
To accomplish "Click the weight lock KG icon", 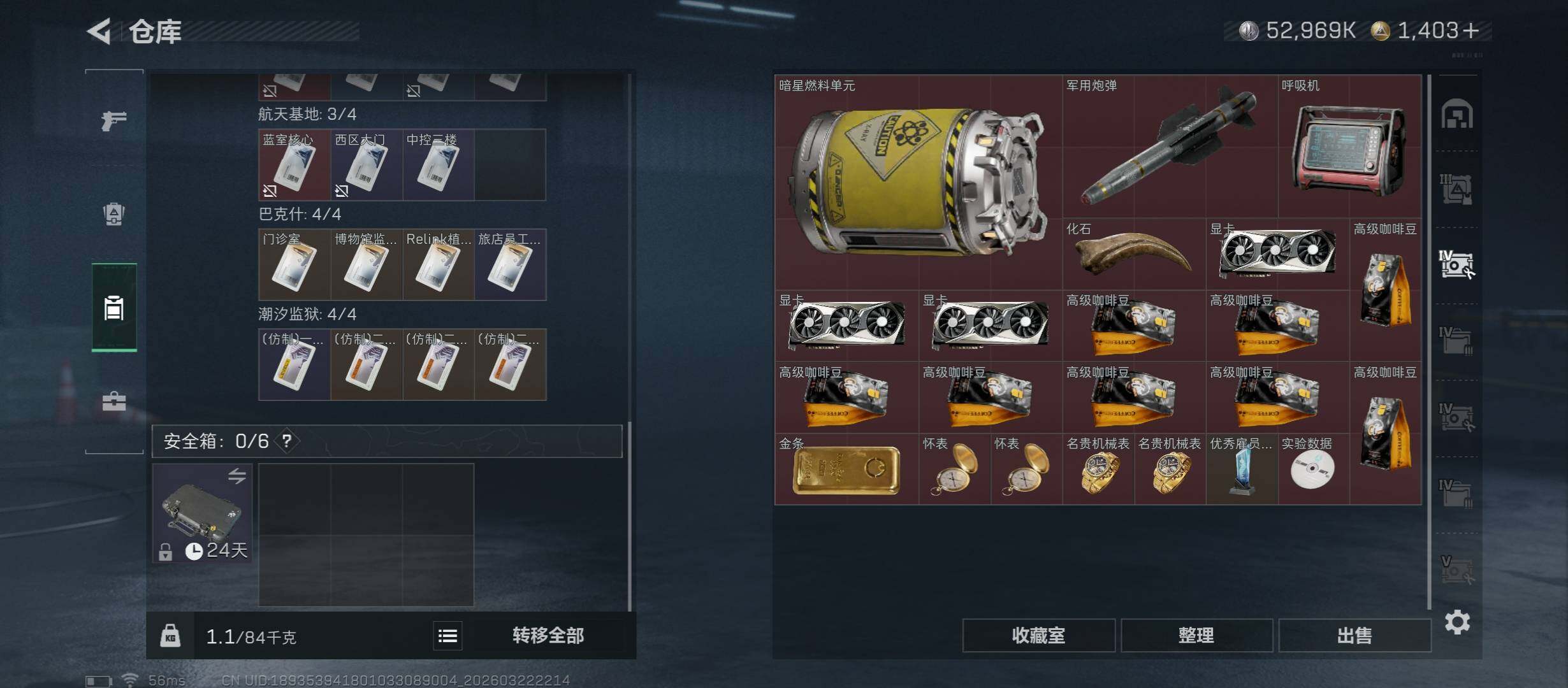I will (170, 635).
